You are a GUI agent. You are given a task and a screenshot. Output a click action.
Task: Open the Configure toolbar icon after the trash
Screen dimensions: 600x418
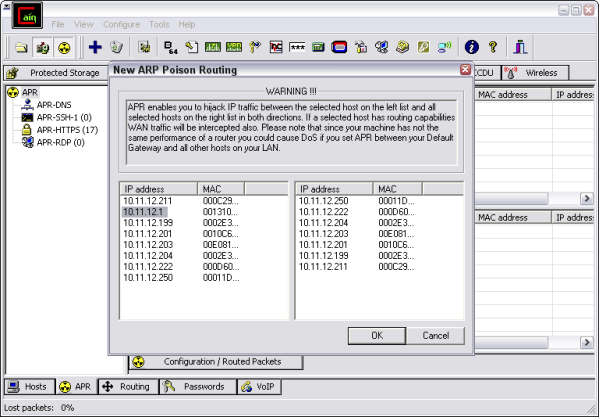click(144, 47)
